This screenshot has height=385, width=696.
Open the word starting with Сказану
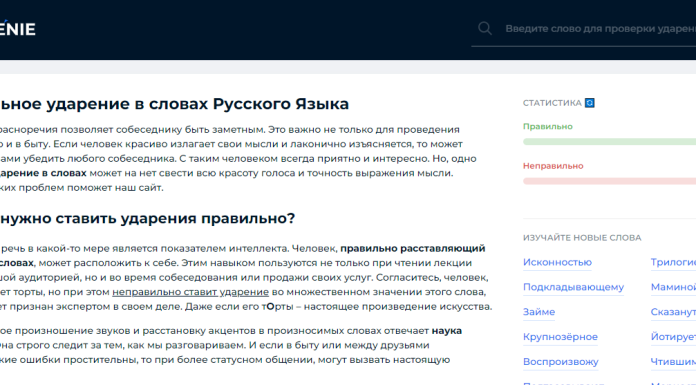click(673, 312)
